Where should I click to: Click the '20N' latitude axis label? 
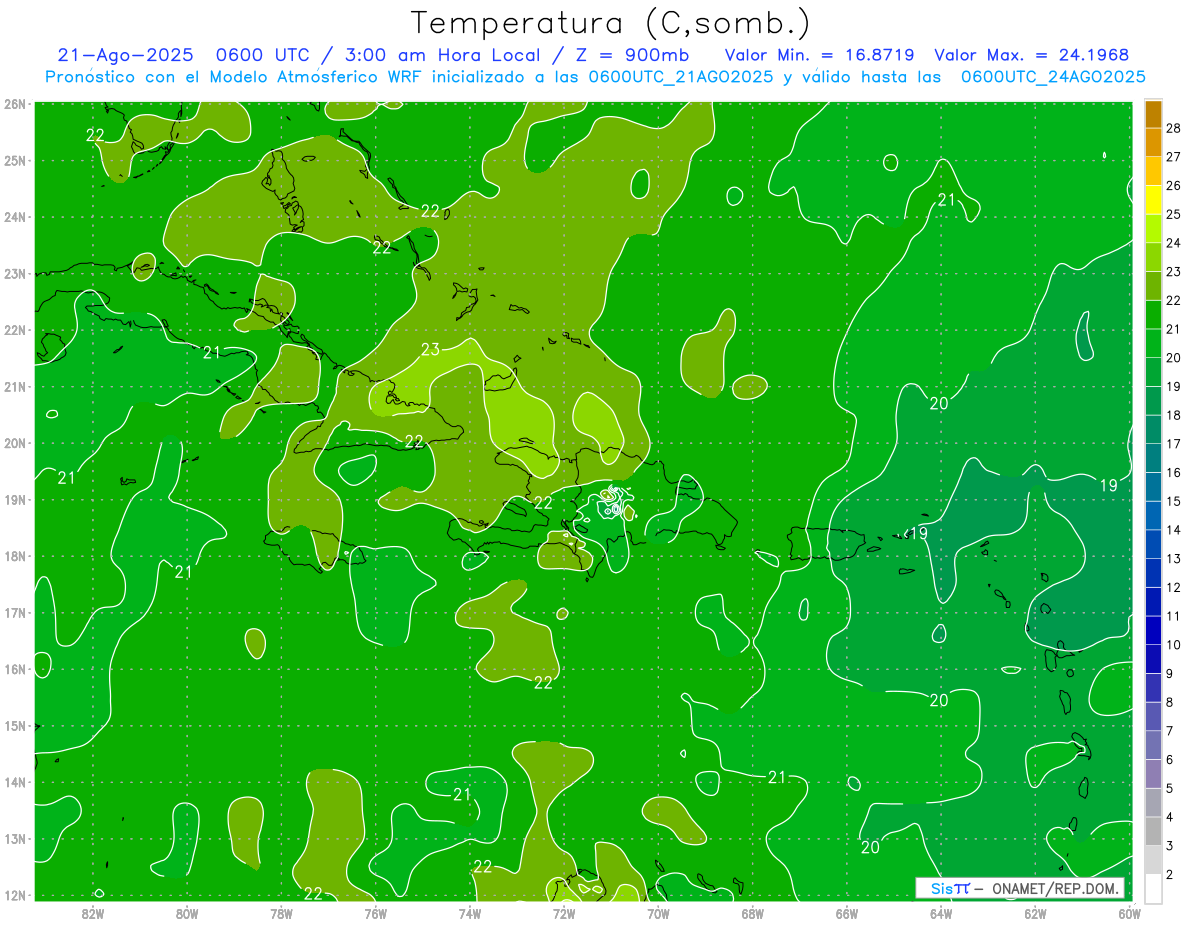tap(15, 443)
